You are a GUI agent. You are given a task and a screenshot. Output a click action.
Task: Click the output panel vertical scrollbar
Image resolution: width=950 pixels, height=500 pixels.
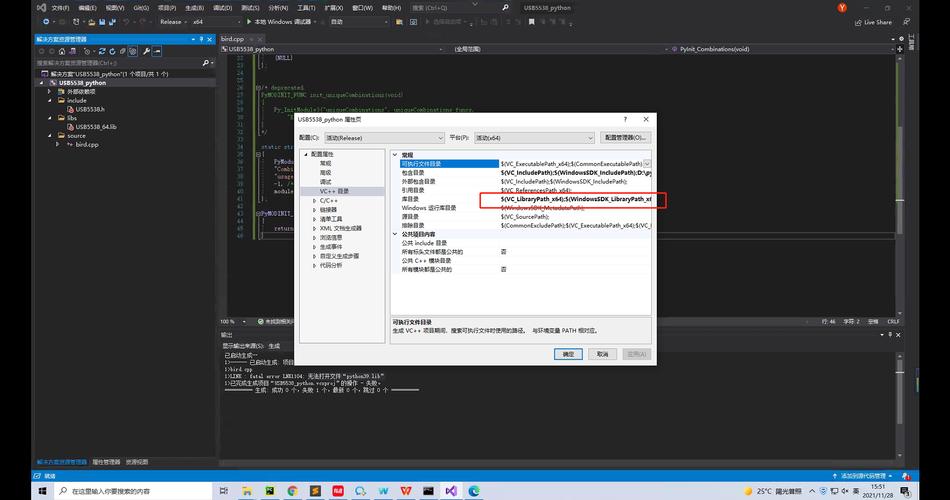click(900, 405)
